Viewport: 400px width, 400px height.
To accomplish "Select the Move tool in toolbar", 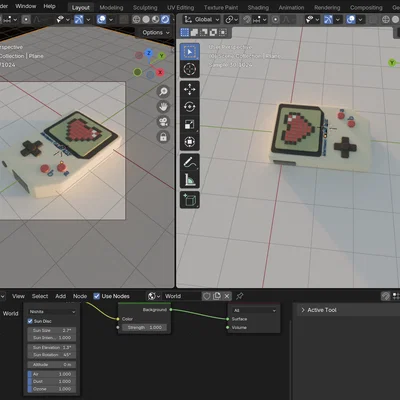I will click(x=190, y=89).
